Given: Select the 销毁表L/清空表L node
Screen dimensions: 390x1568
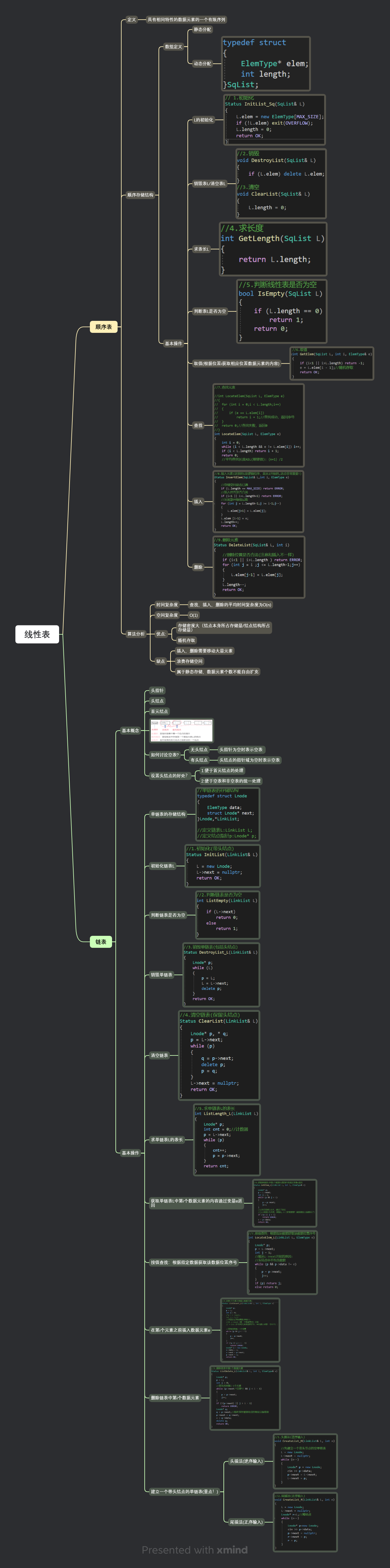Looking at the screenshot, I should [210, 183].
